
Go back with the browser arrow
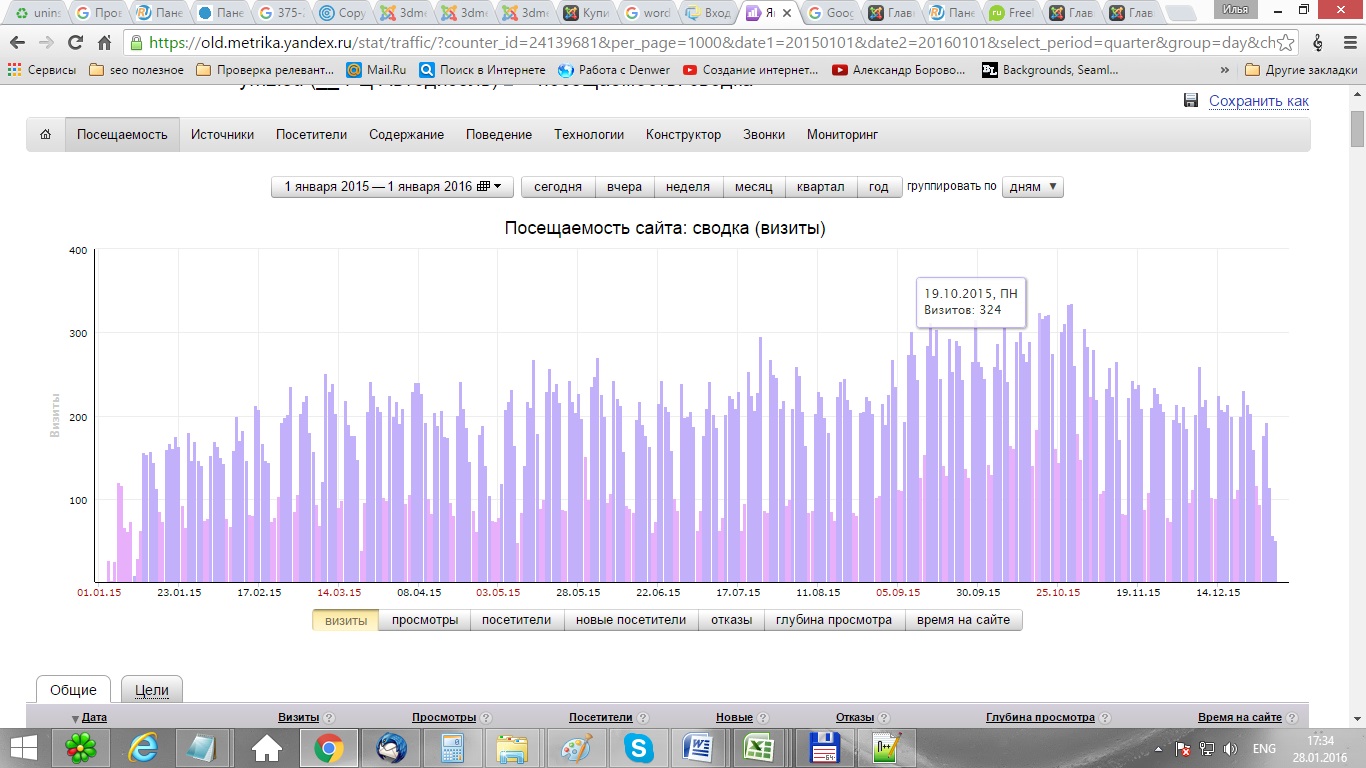pos(17,43)
